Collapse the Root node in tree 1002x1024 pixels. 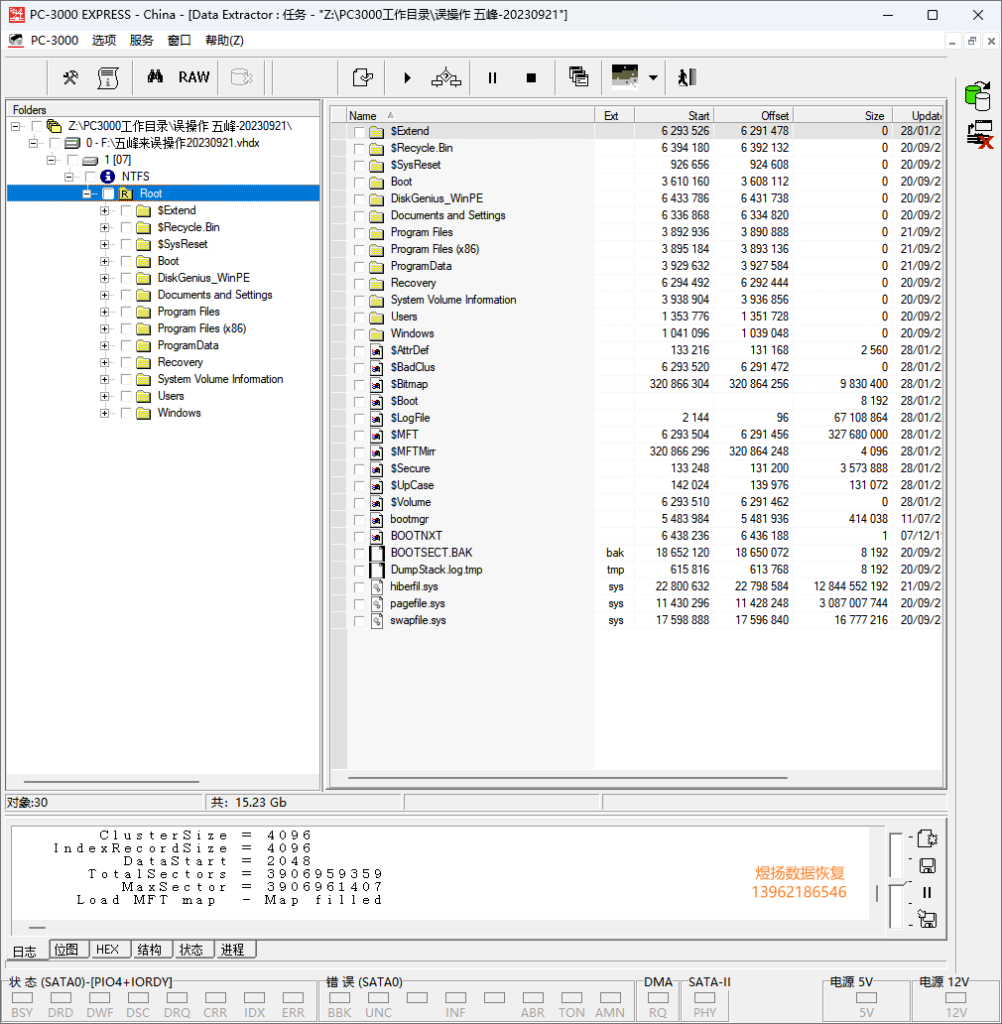(x=86, y=194)
